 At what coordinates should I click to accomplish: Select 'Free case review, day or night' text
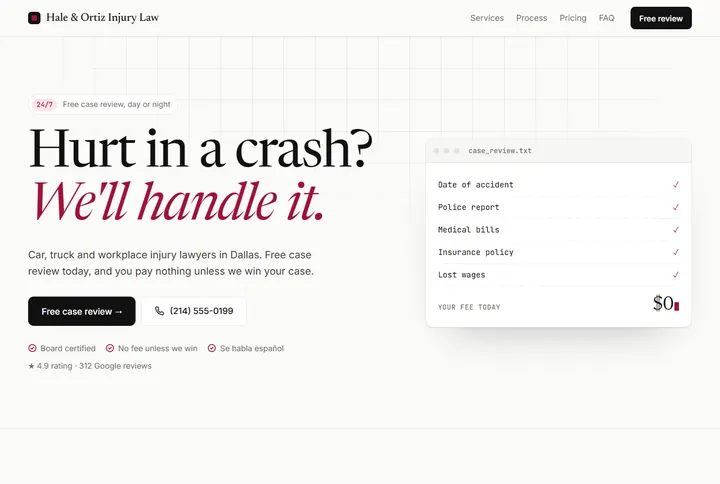[x=117, y=104]
